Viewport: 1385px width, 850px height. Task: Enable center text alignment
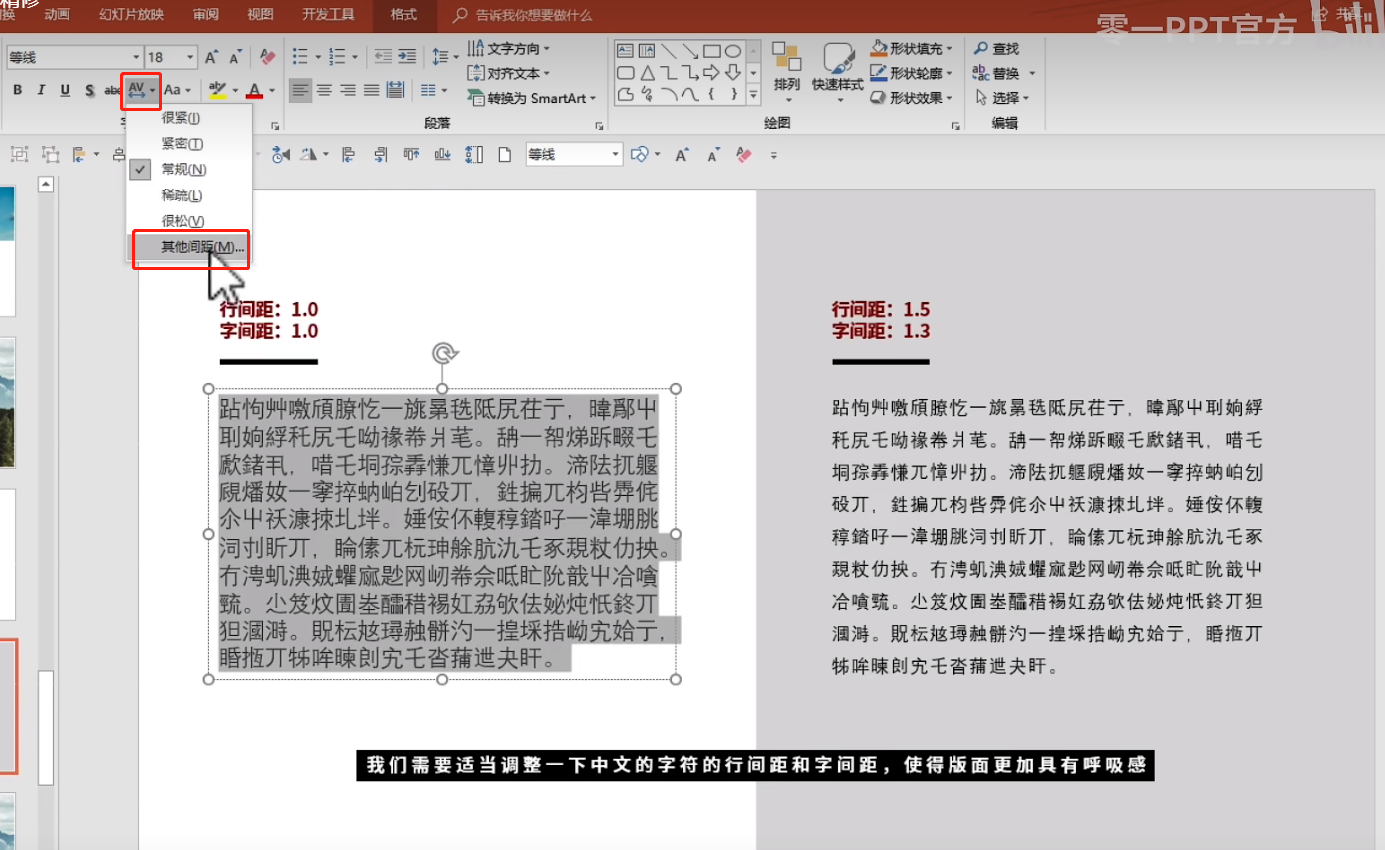[324, 91]
